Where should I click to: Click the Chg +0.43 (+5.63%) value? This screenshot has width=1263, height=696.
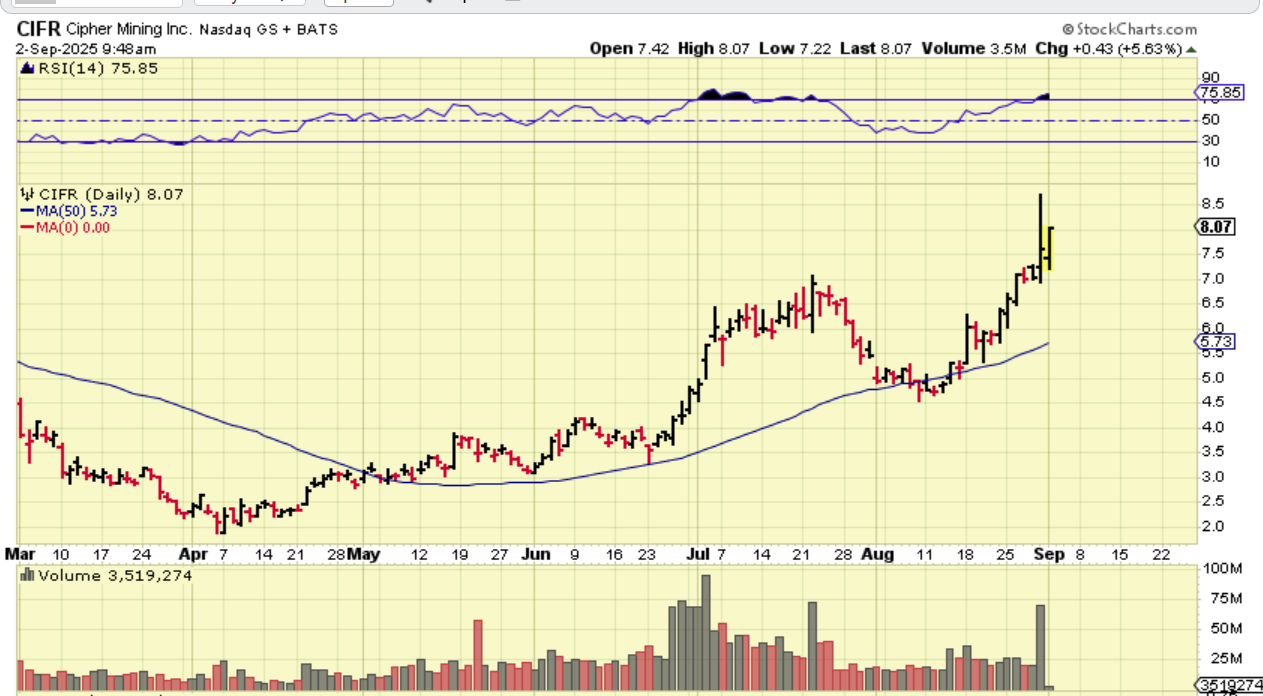[1108, 49]
